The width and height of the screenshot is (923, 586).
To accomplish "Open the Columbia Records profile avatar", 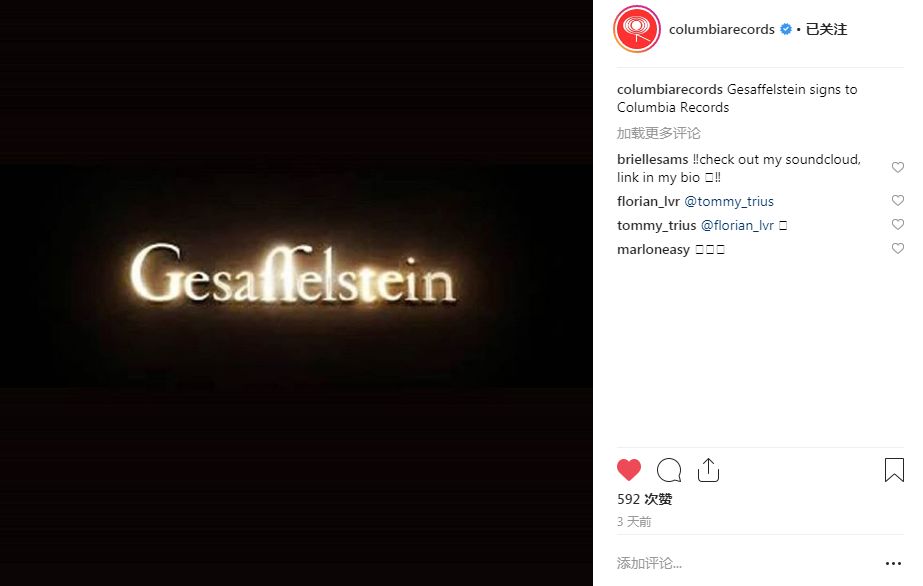I will coord(637,29).
